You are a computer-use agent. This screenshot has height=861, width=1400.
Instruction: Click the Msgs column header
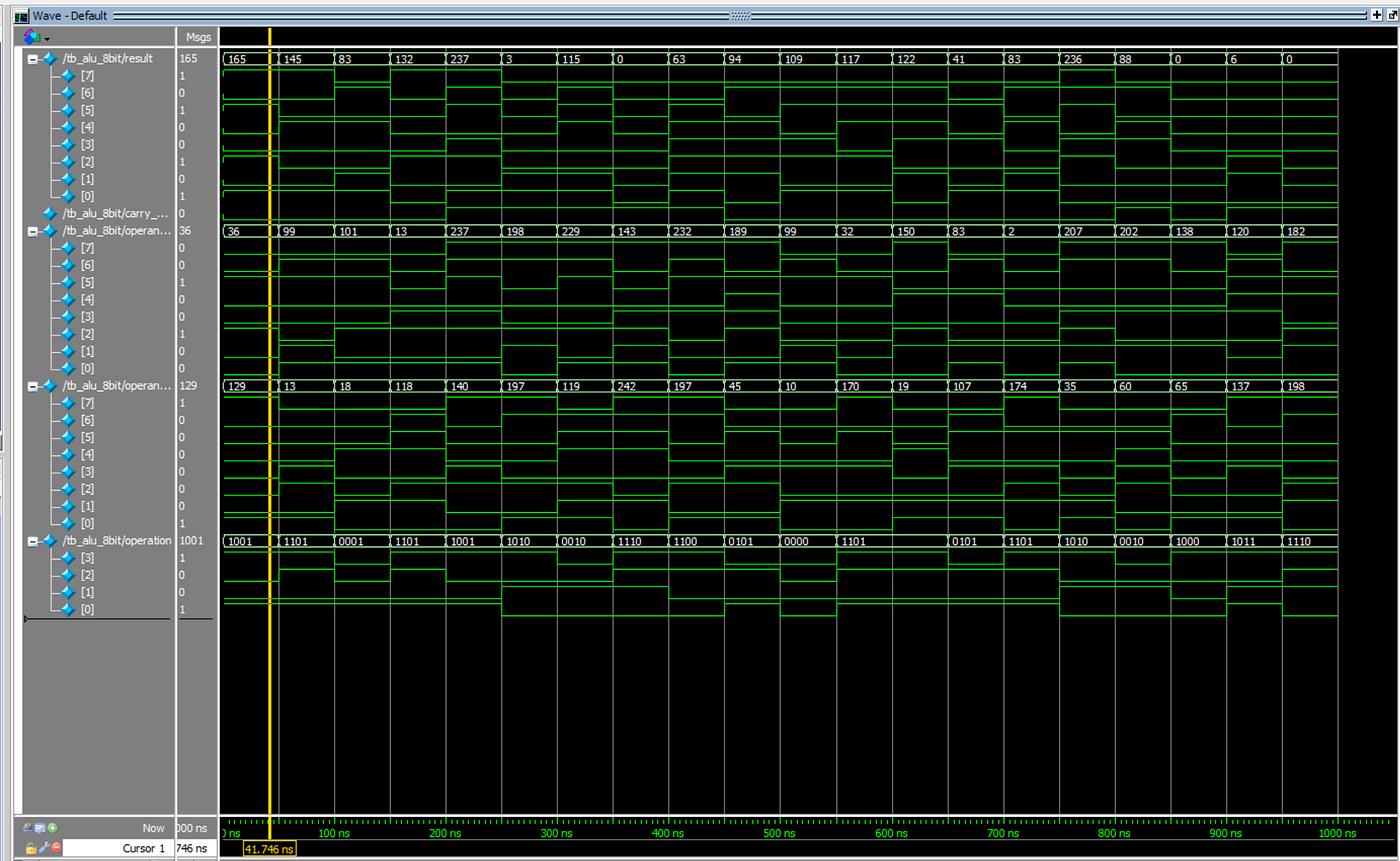(196, 37)
